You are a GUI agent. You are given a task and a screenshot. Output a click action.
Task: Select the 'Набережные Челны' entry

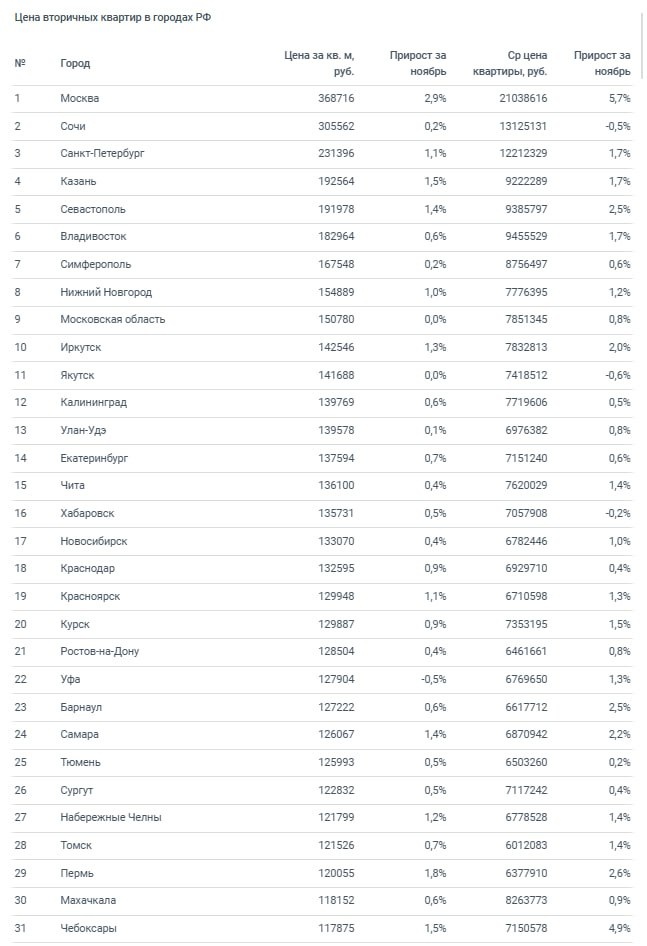(110, 817)
